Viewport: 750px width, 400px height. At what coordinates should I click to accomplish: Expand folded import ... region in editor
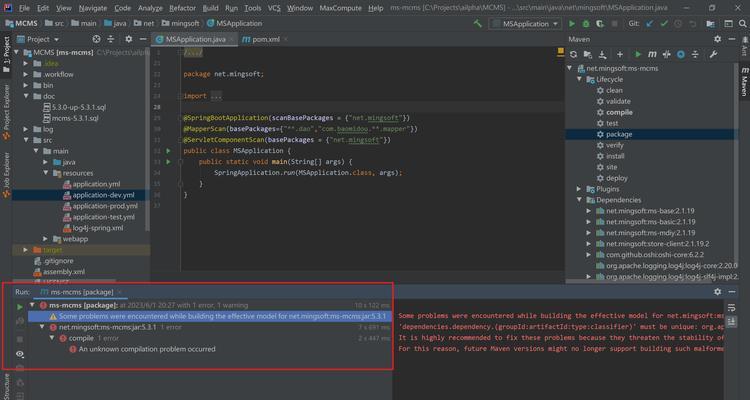tap(216, 96)
